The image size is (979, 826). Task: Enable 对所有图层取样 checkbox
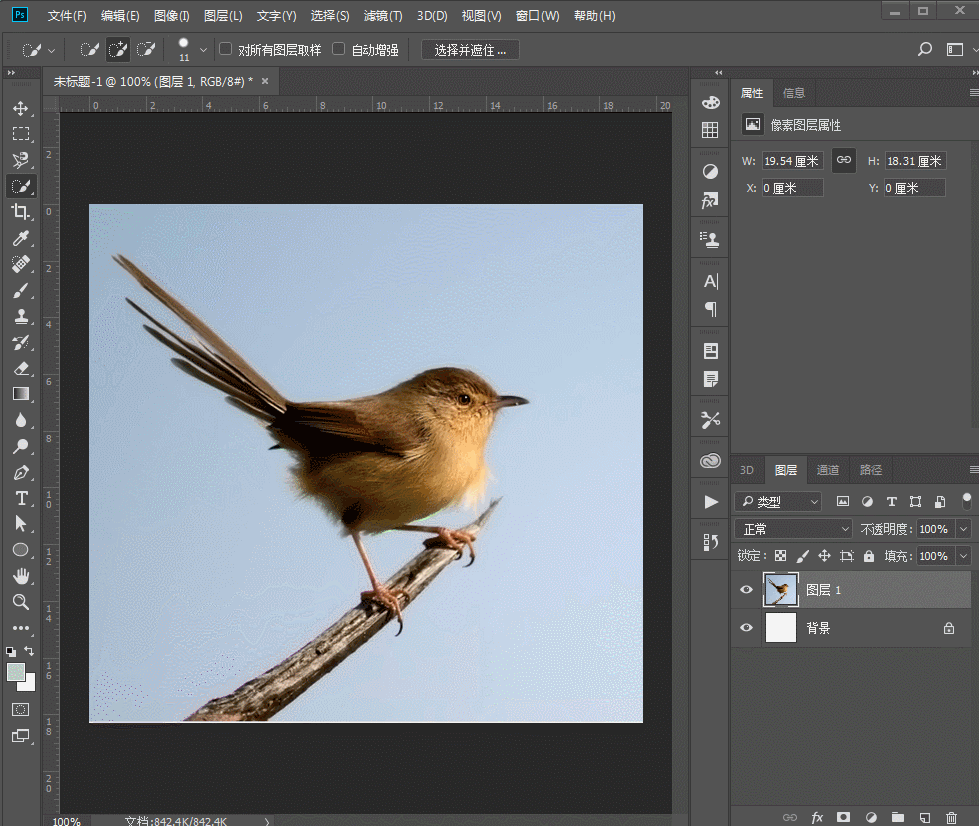click(x=225, y=49)
